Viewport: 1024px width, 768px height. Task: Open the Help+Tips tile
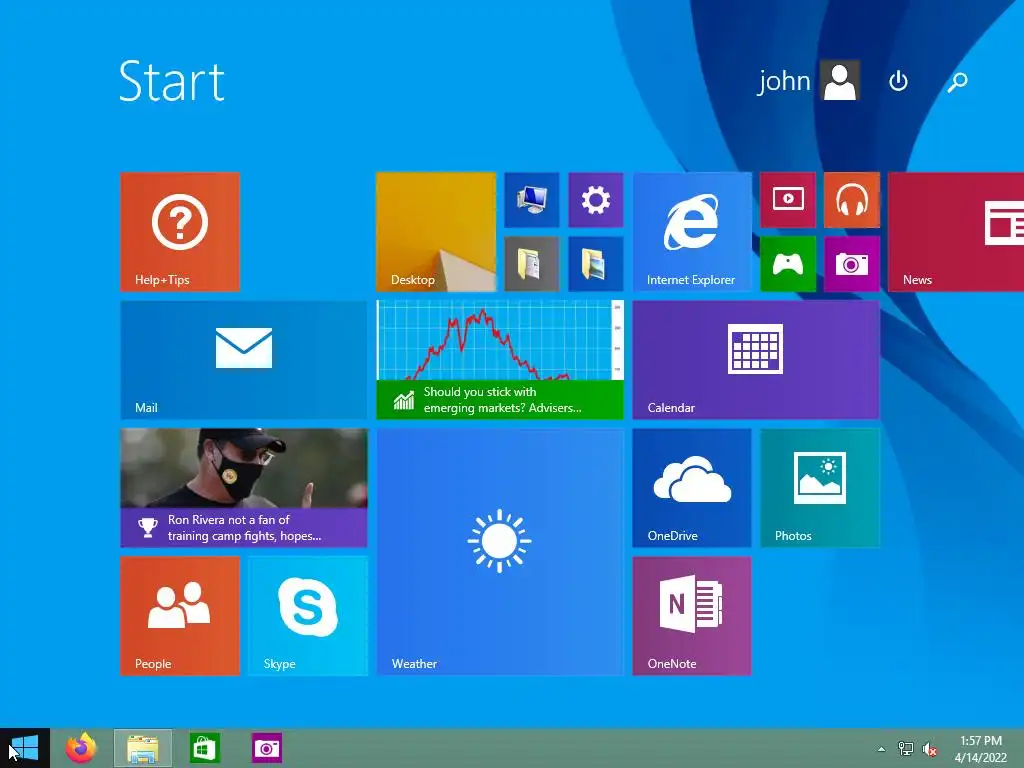point(180,231)
